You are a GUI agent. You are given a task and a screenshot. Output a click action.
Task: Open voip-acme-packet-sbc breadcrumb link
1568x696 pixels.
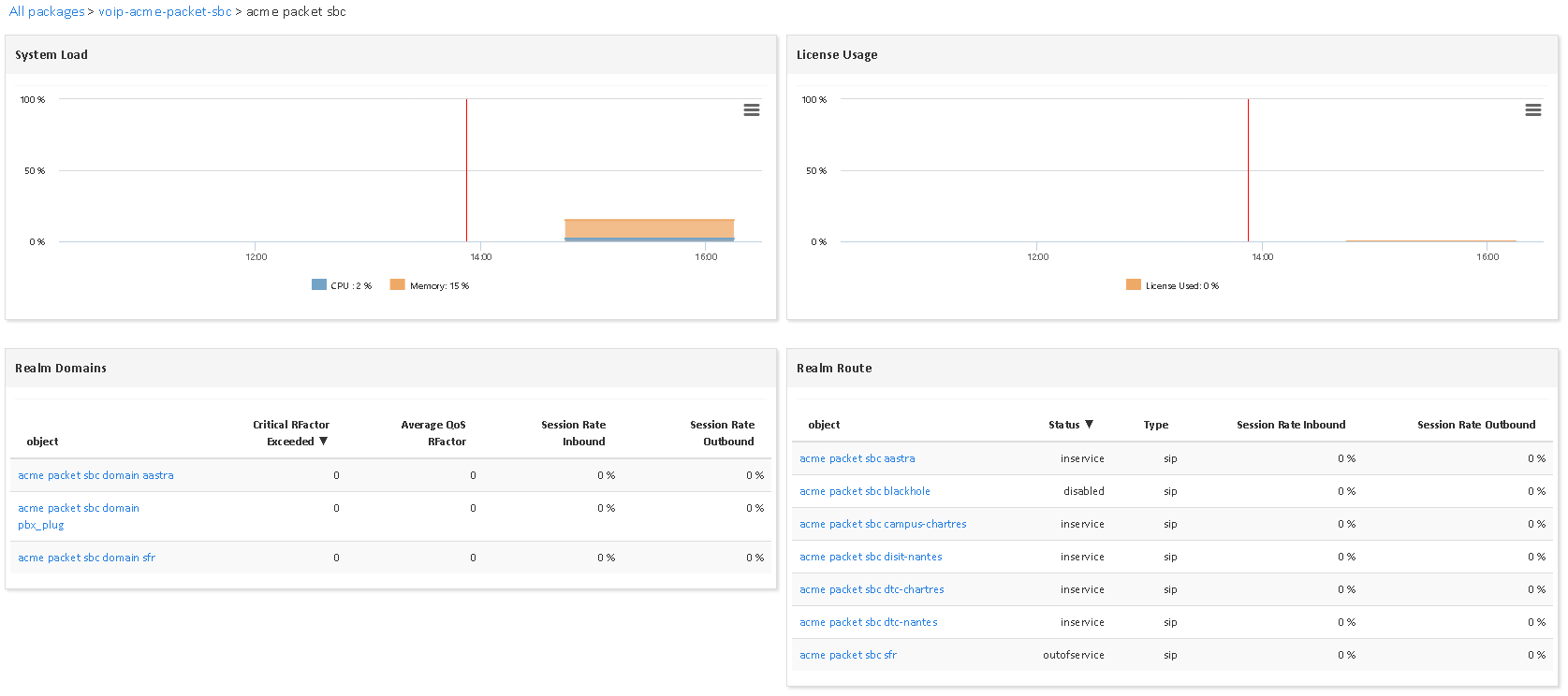[x=165, y=12]
